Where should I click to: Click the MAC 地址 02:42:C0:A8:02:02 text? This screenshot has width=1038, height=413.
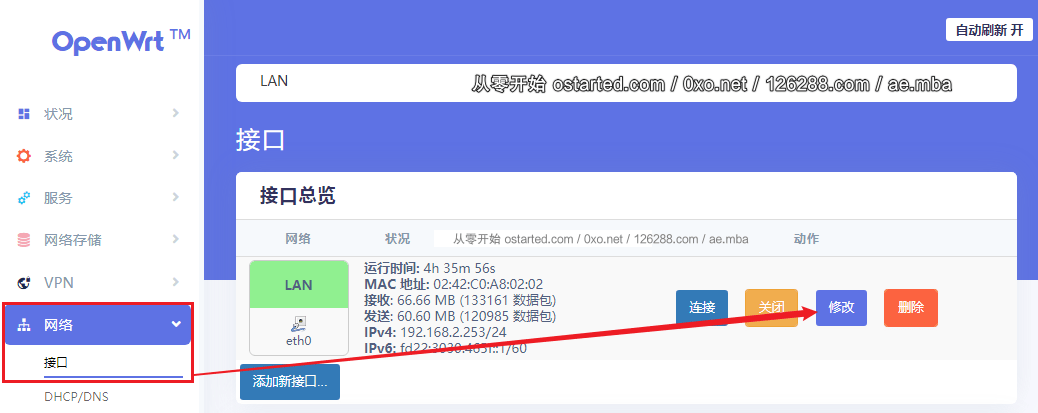(453, 285)
